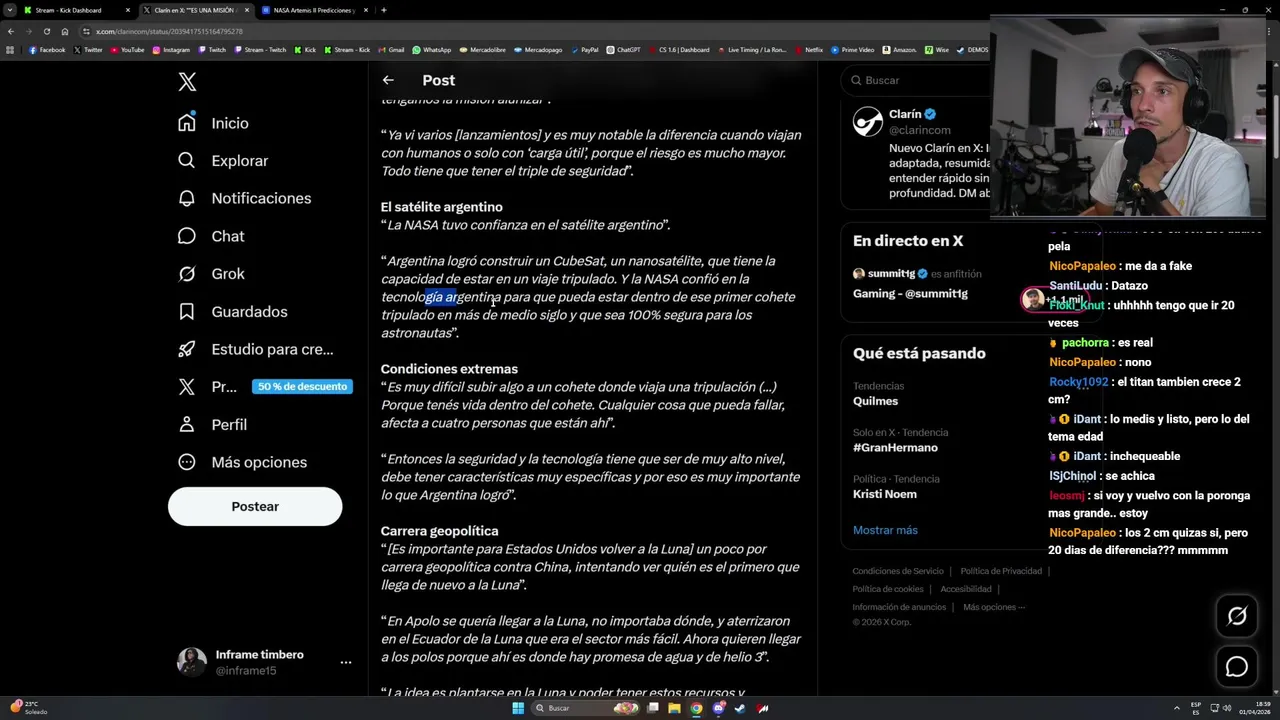Open the Instagram bookmark
The height and width of the screenshot is (720, 1280).
point(170,50)
